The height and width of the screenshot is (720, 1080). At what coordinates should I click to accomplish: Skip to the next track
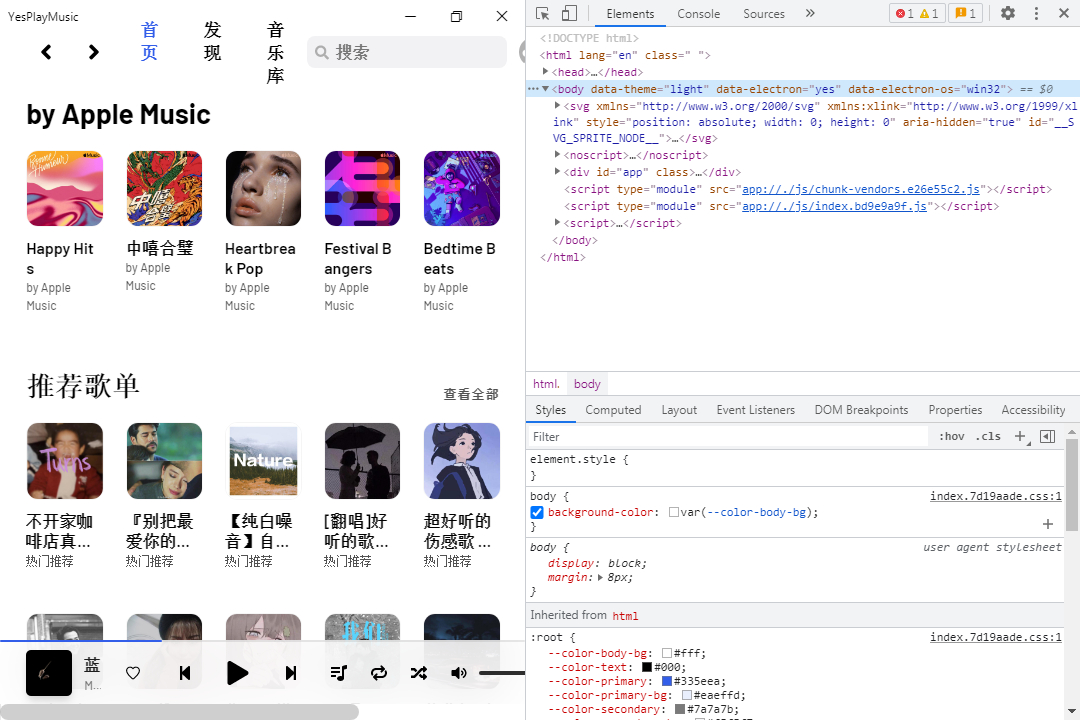[x=291, y=673]
